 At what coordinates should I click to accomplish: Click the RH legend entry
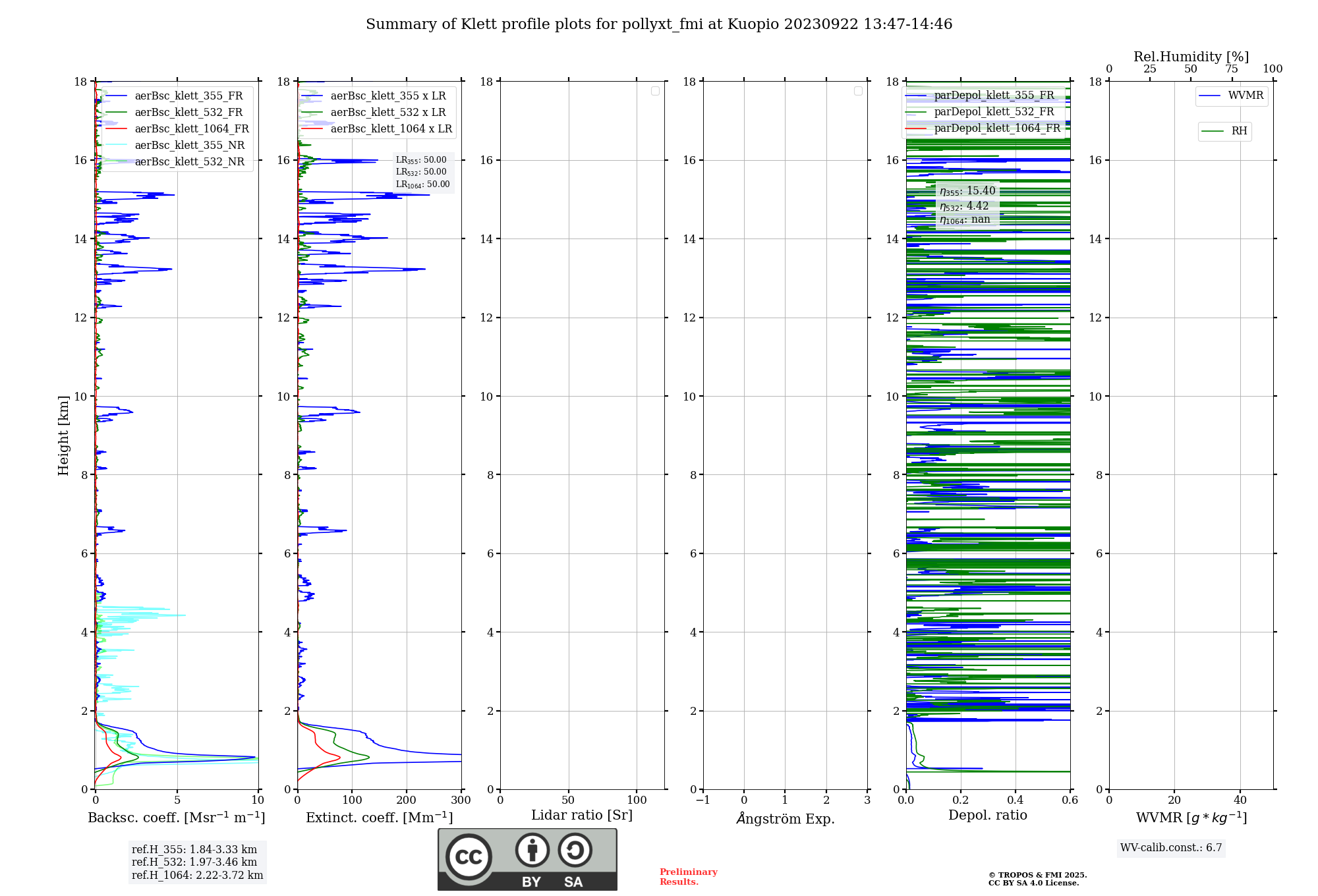click(1224, 131)
